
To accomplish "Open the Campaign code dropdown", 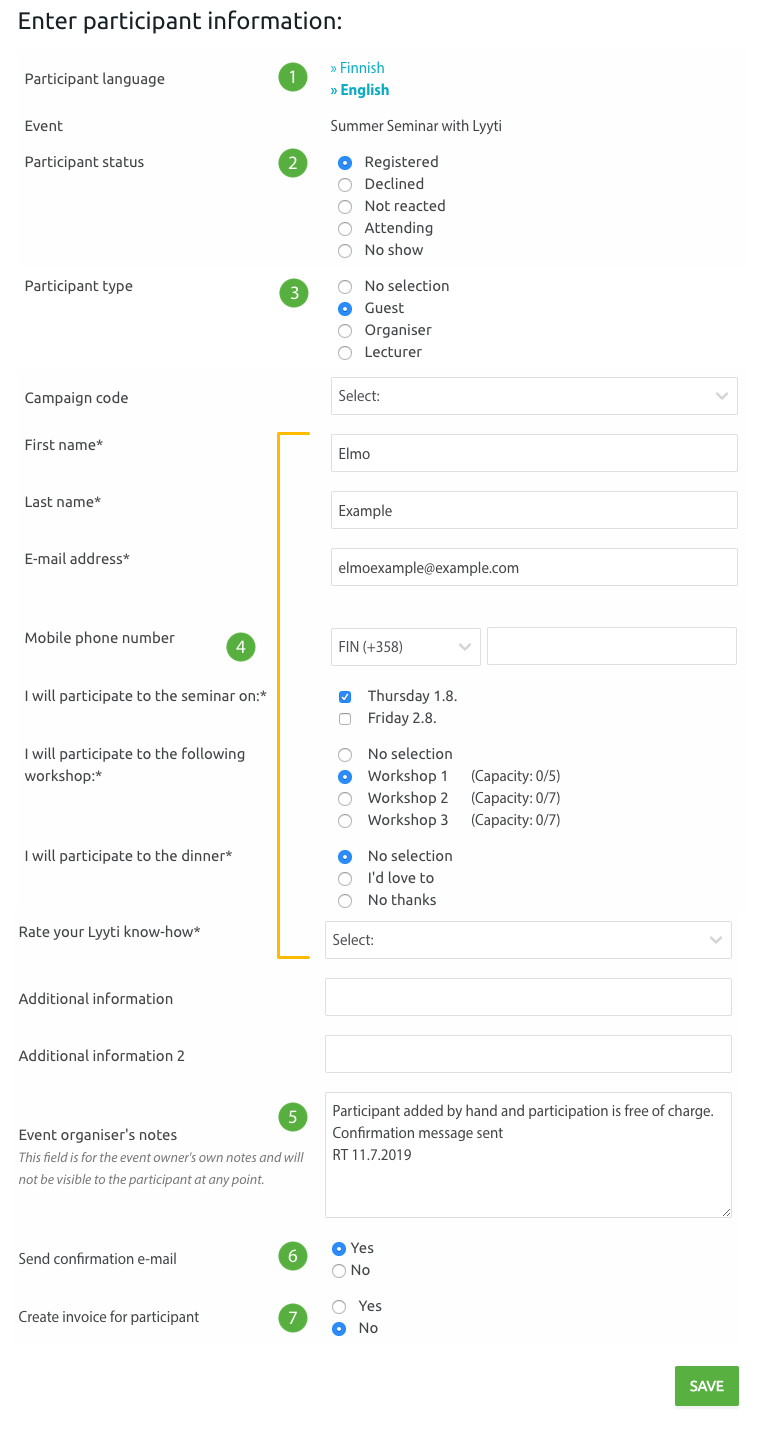I will 534,396.
